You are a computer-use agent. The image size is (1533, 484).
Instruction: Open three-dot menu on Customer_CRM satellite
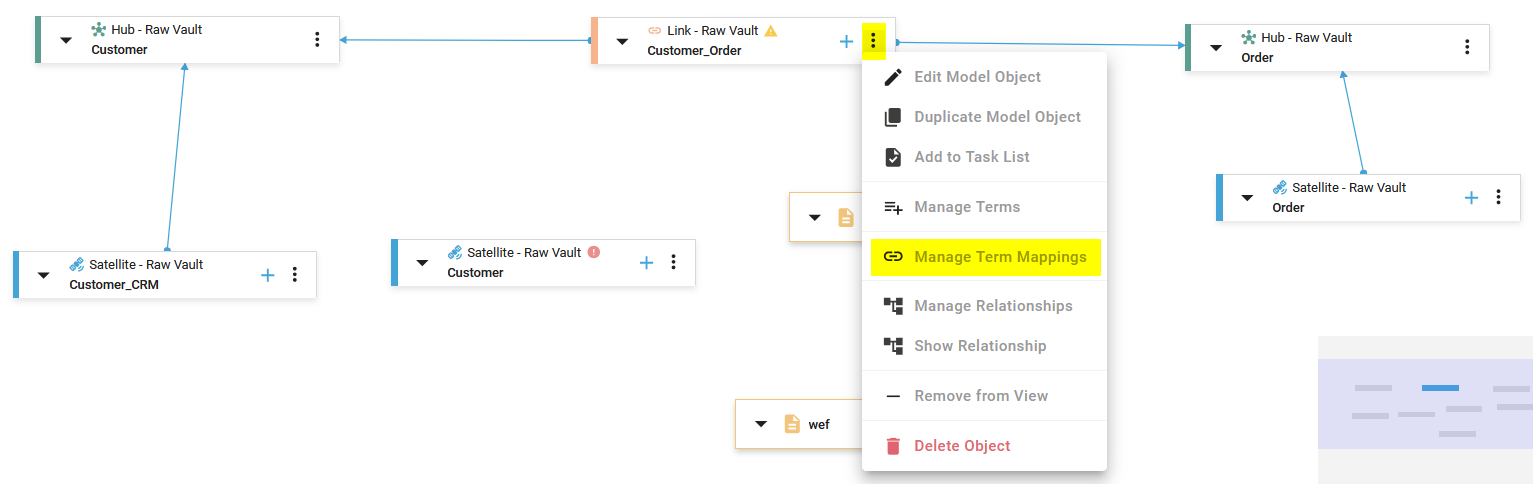pyautogui.click(x=294, y=275)
